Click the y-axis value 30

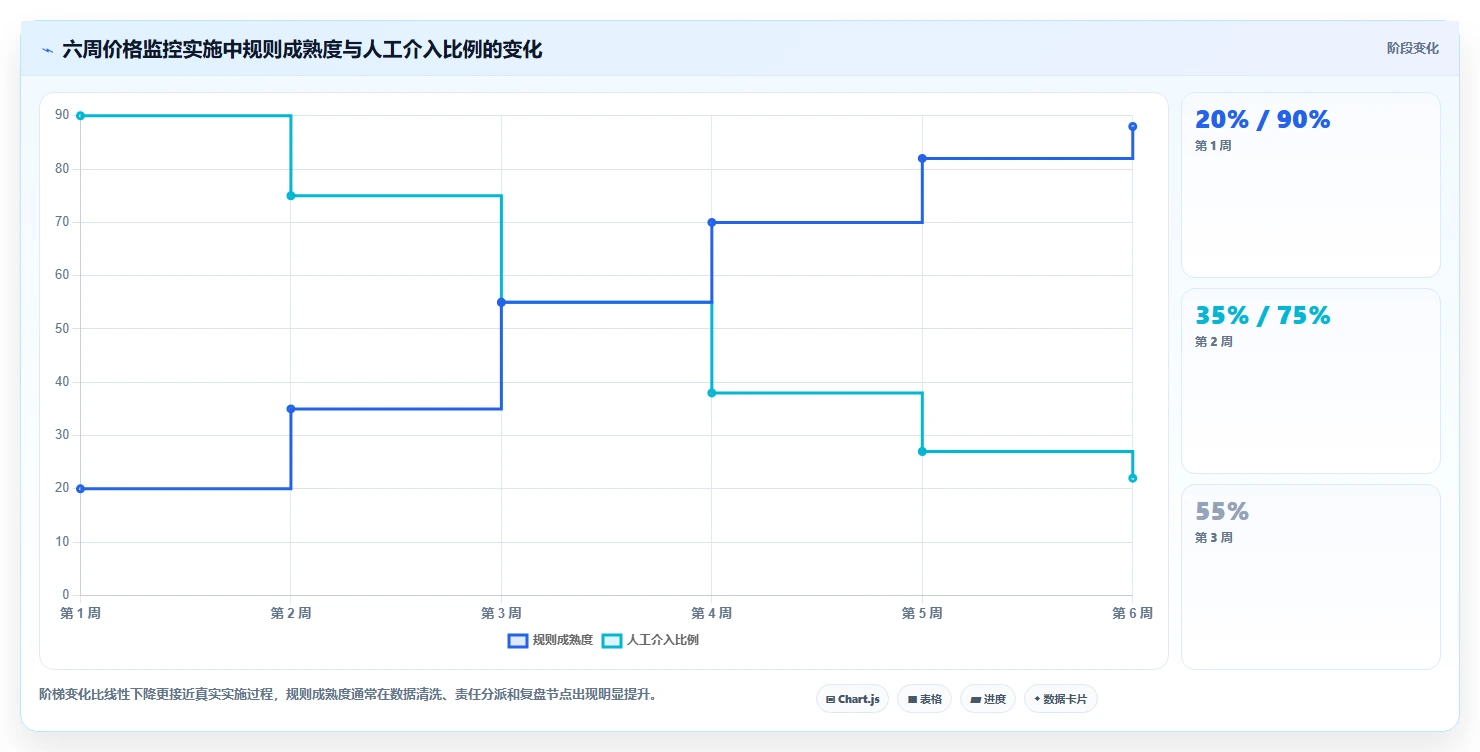pyautogui.click(x=63, y=436)
